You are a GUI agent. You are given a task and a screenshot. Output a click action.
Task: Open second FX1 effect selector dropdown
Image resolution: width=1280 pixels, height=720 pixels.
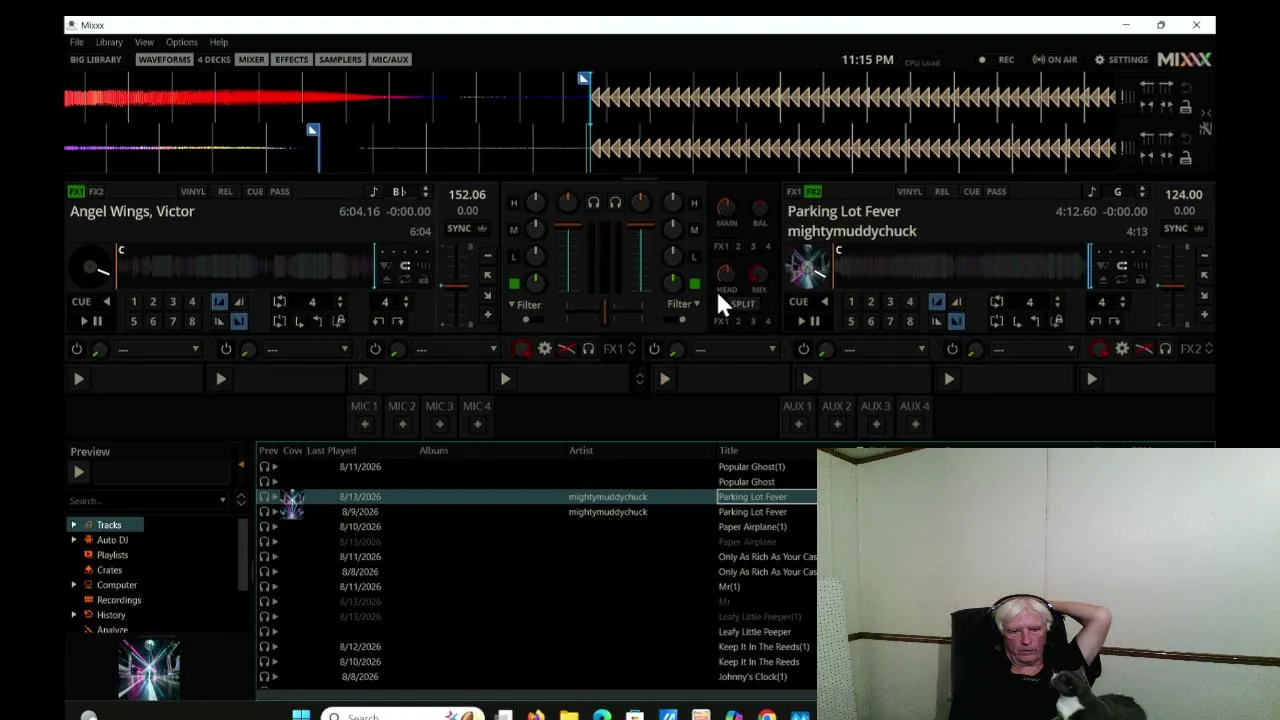[307, 349]
